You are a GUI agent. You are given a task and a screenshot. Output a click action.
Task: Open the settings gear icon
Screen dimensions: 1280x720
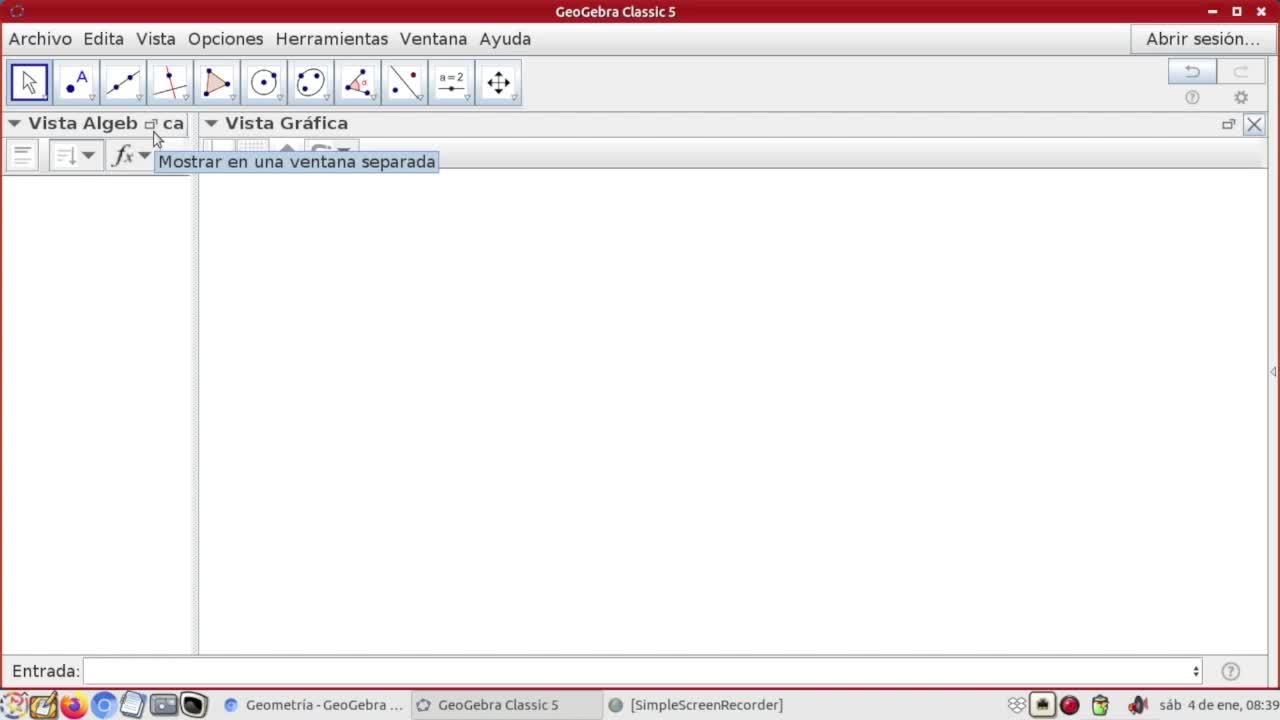tap(1241, 98)
